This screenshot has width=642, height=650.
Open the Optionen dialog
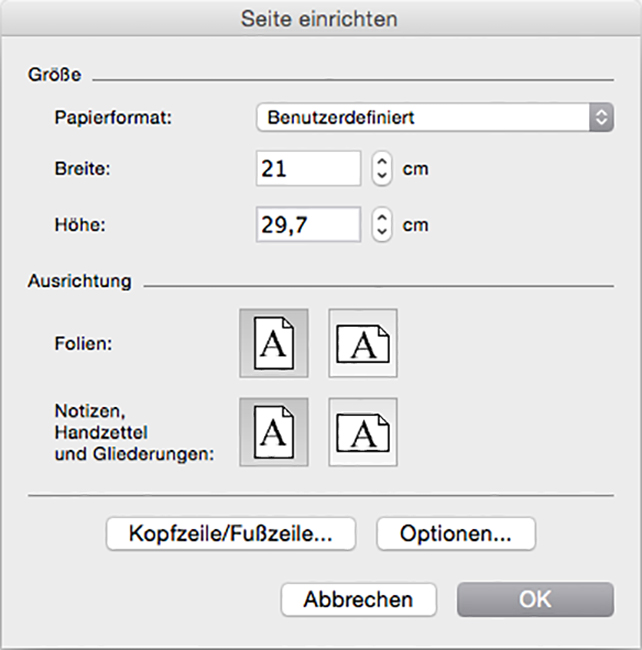[x=456, y=534]
